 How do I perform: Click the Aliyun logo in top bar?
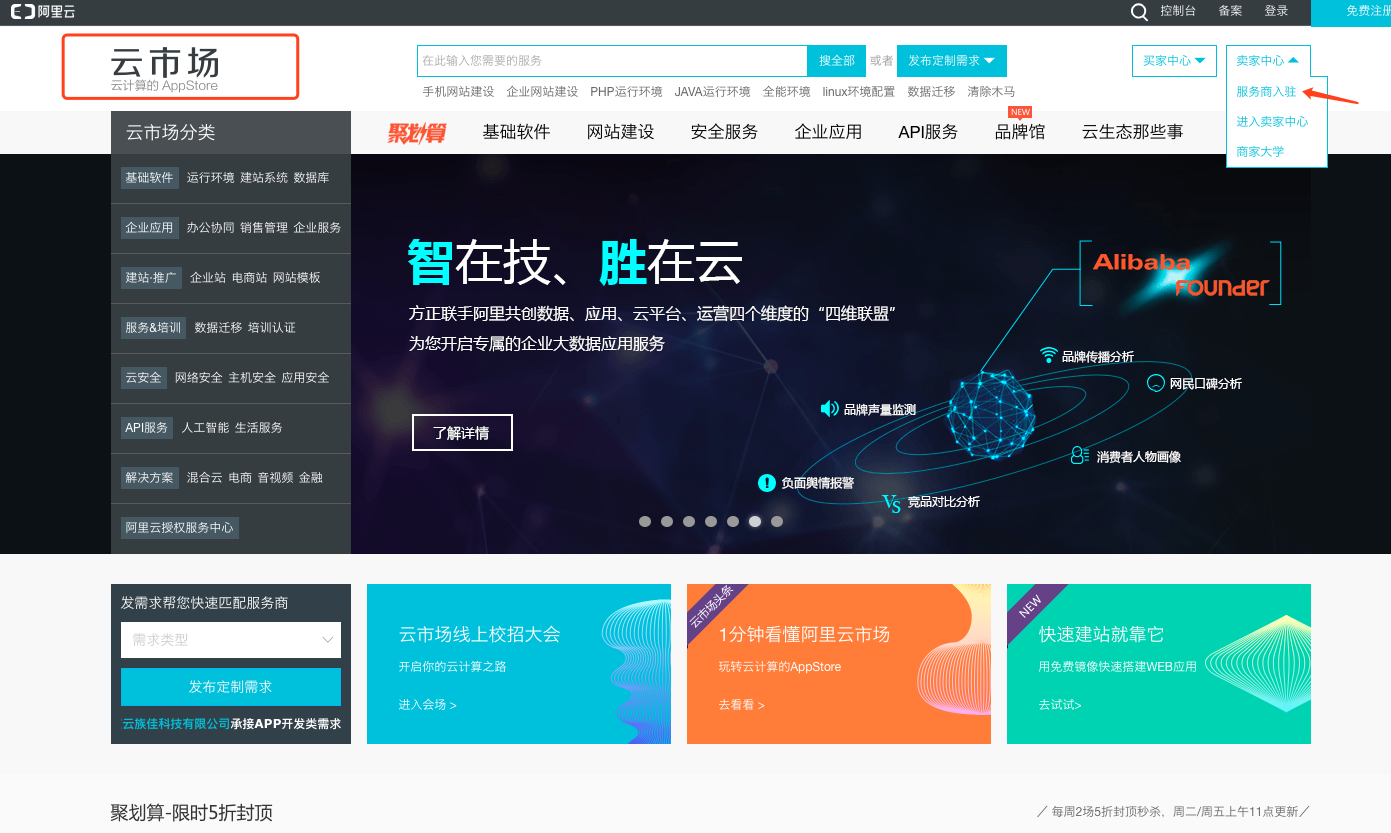click(42, 12)
